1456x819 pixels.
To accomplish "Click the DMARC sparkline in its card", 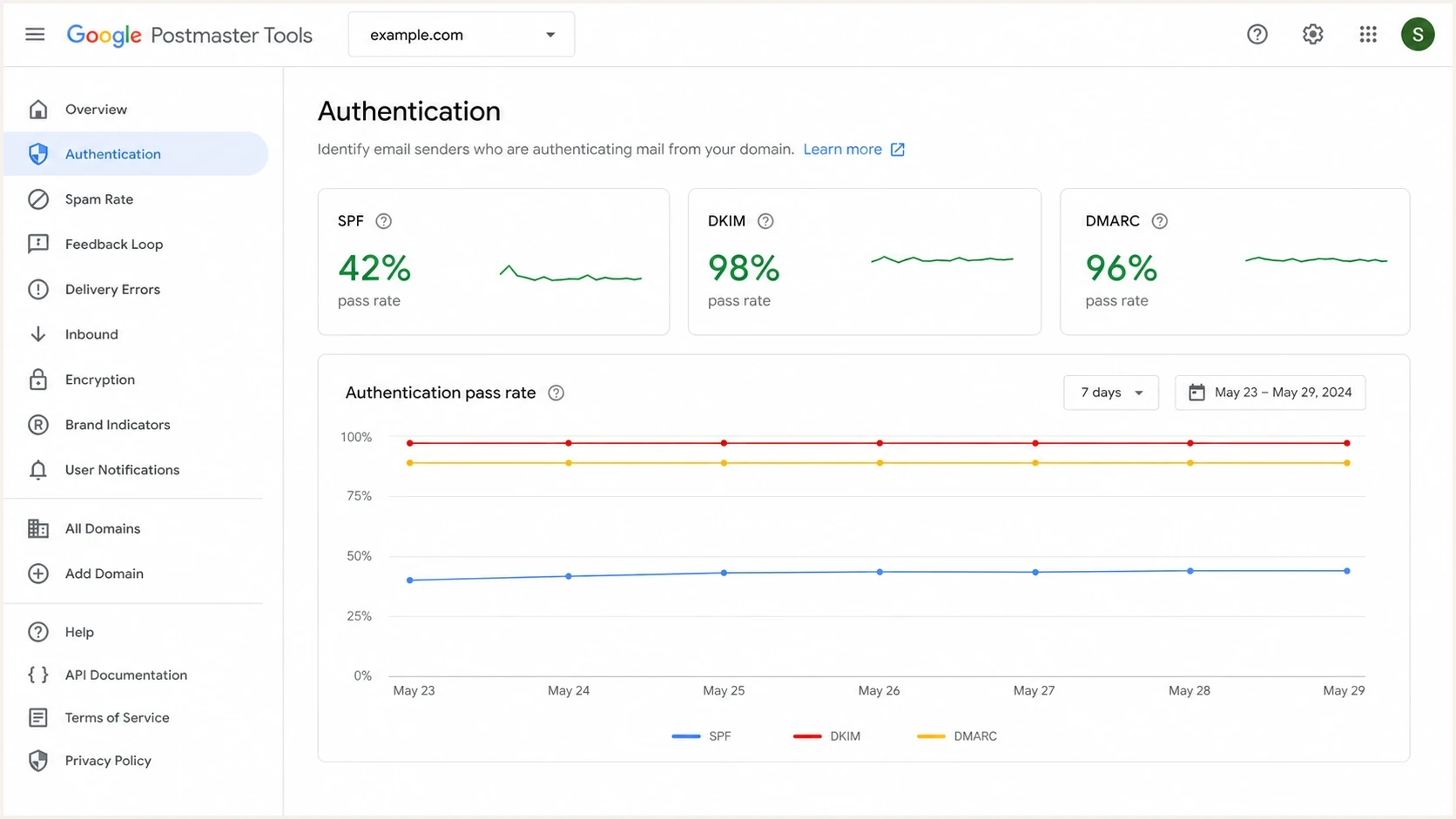I will coord(1316,259).
